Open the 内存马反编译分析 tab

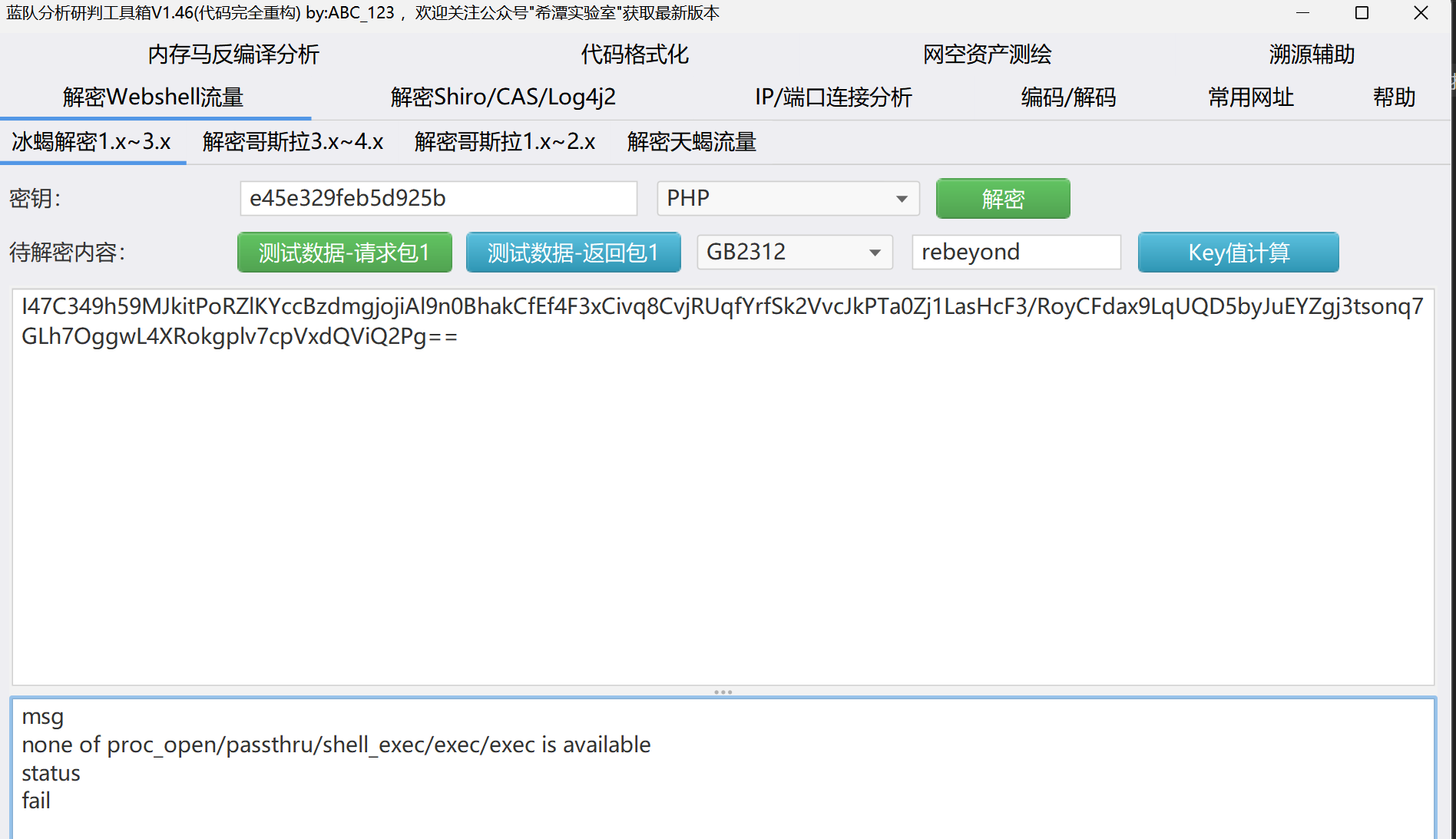click(x=233, y=55)
